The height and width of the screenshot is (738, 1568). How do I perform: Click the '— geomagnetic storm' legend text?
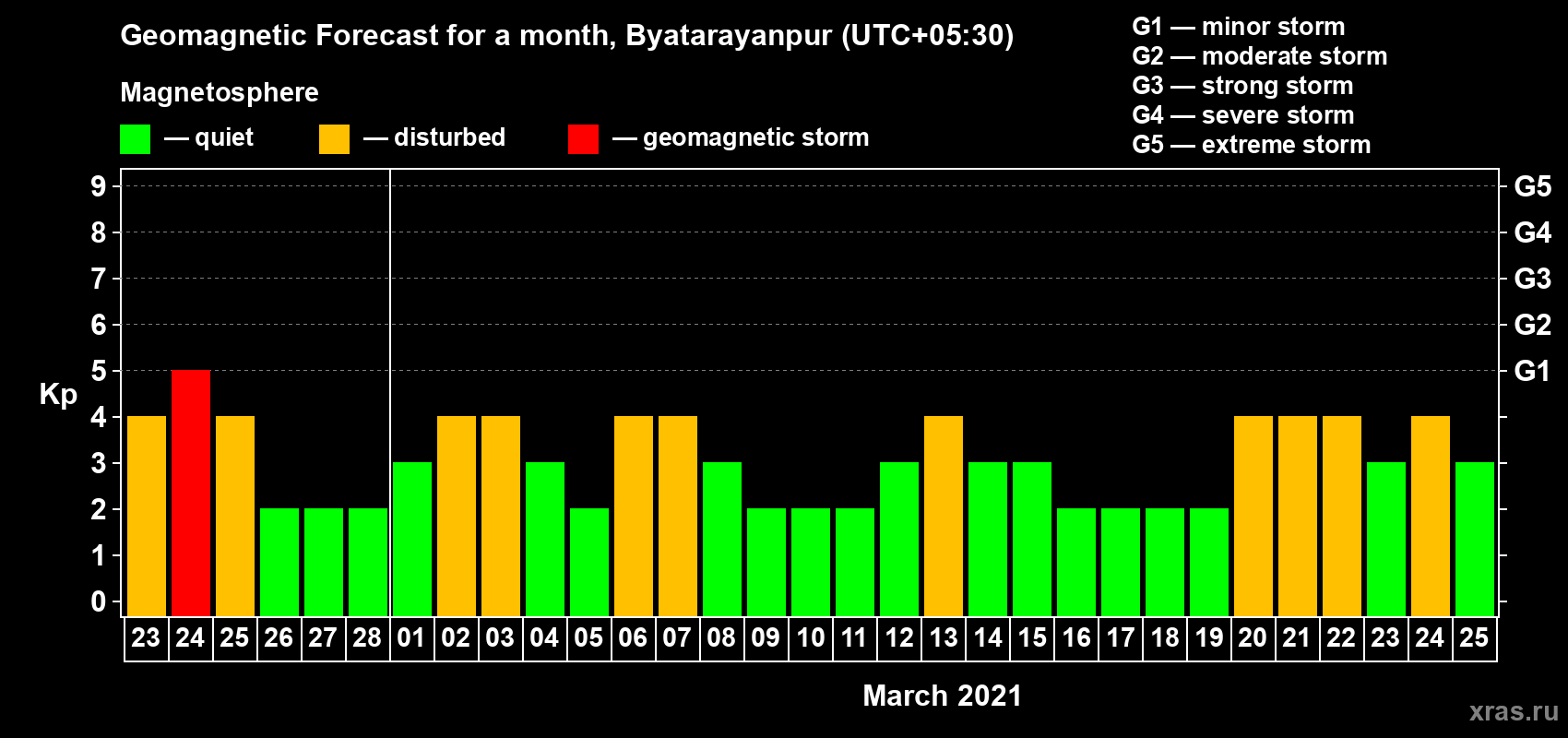[x=741, y=138]
